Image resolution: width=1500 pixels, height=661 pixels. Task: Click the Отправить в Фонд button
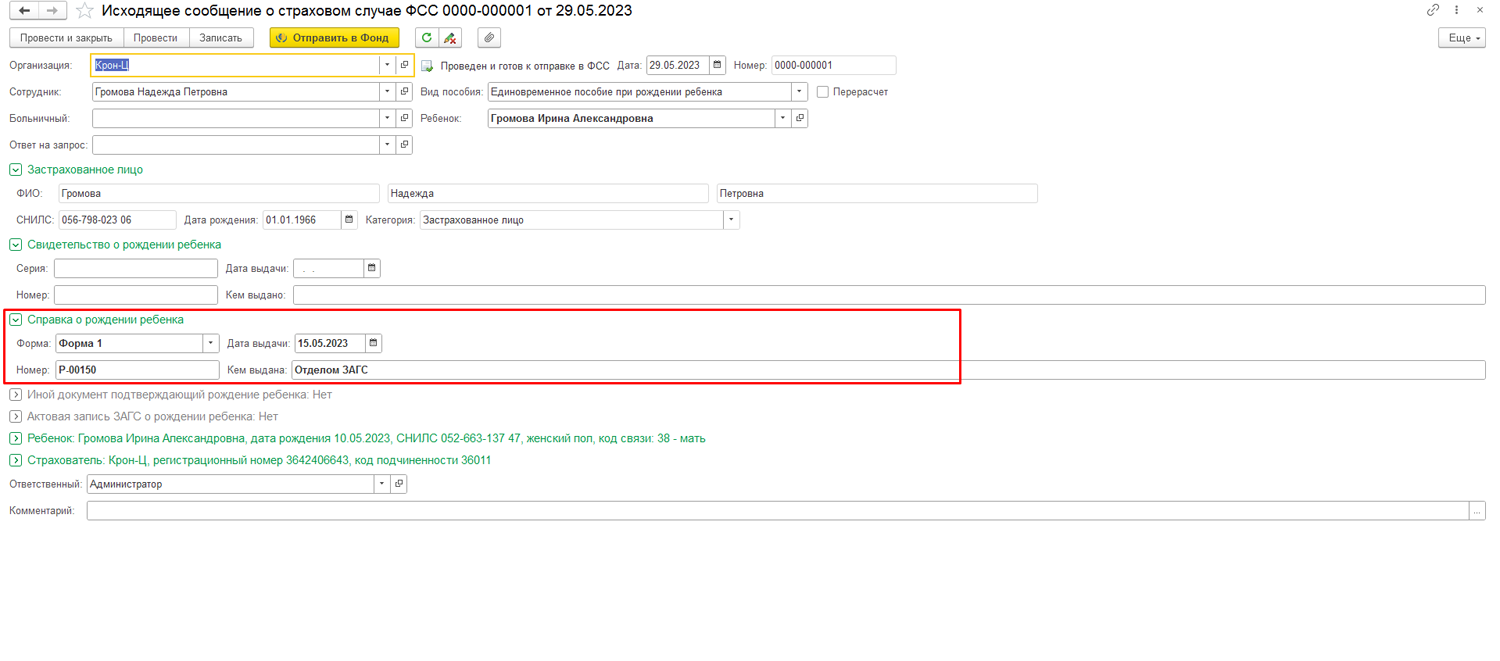click(335, 38)
